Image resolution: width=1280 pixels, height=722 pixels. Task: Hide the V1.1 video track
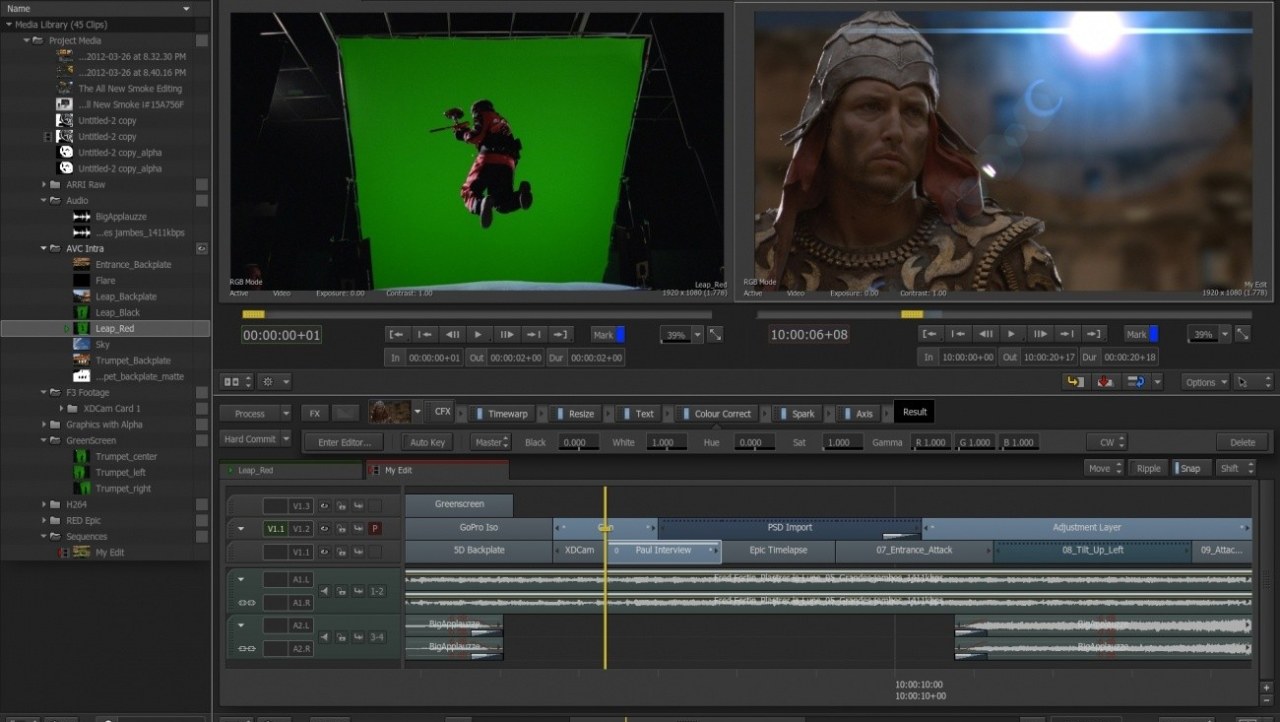325,552
